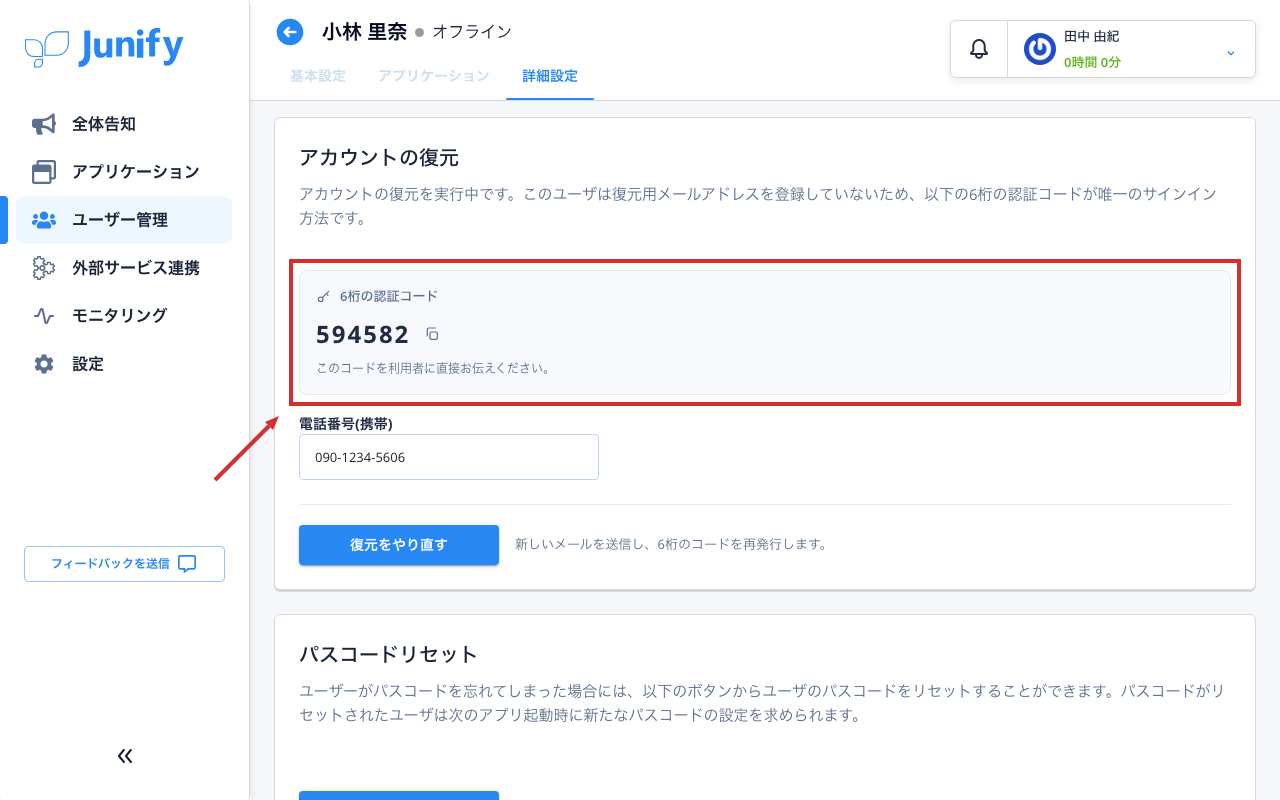Go back using the blue arrow button

click(290, 32)
